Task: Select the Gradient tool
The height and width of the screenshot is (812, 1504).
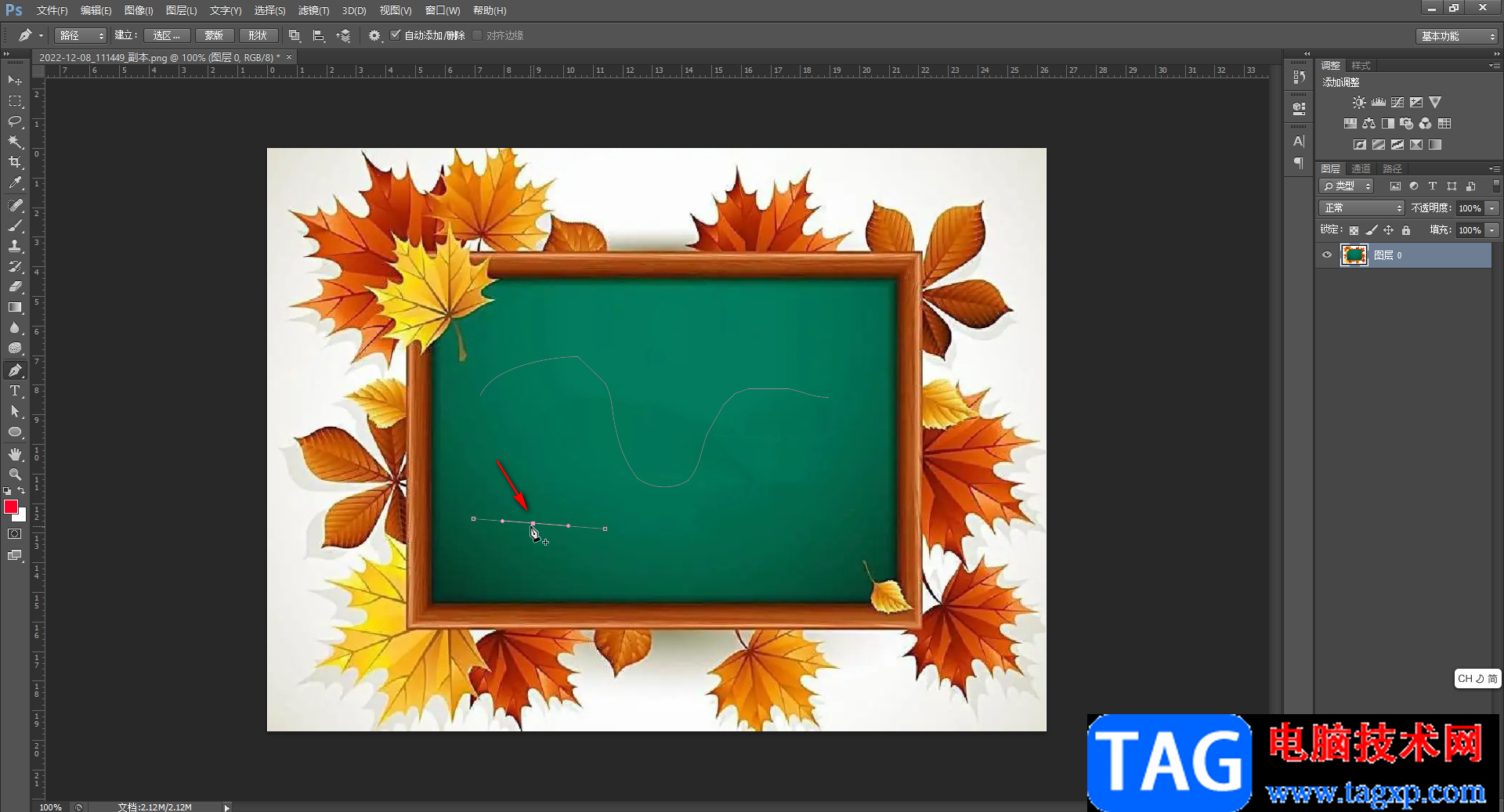Action: click(15, 307)
